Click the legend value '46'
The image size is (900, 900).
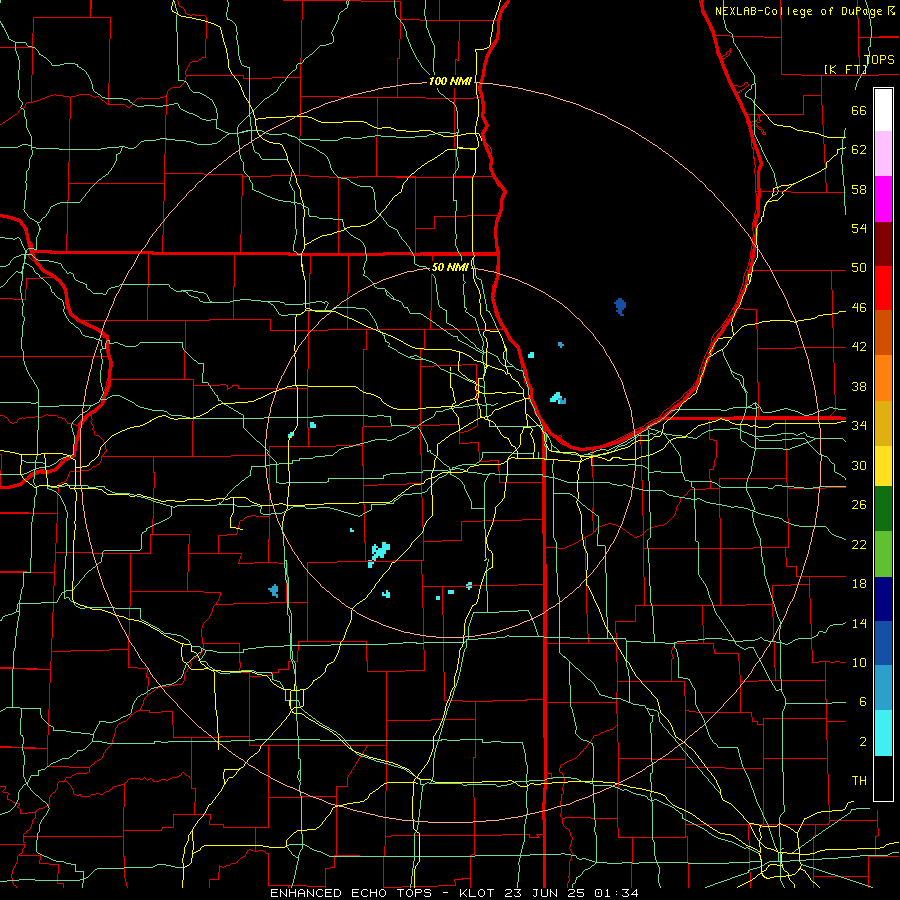[859, 308]
